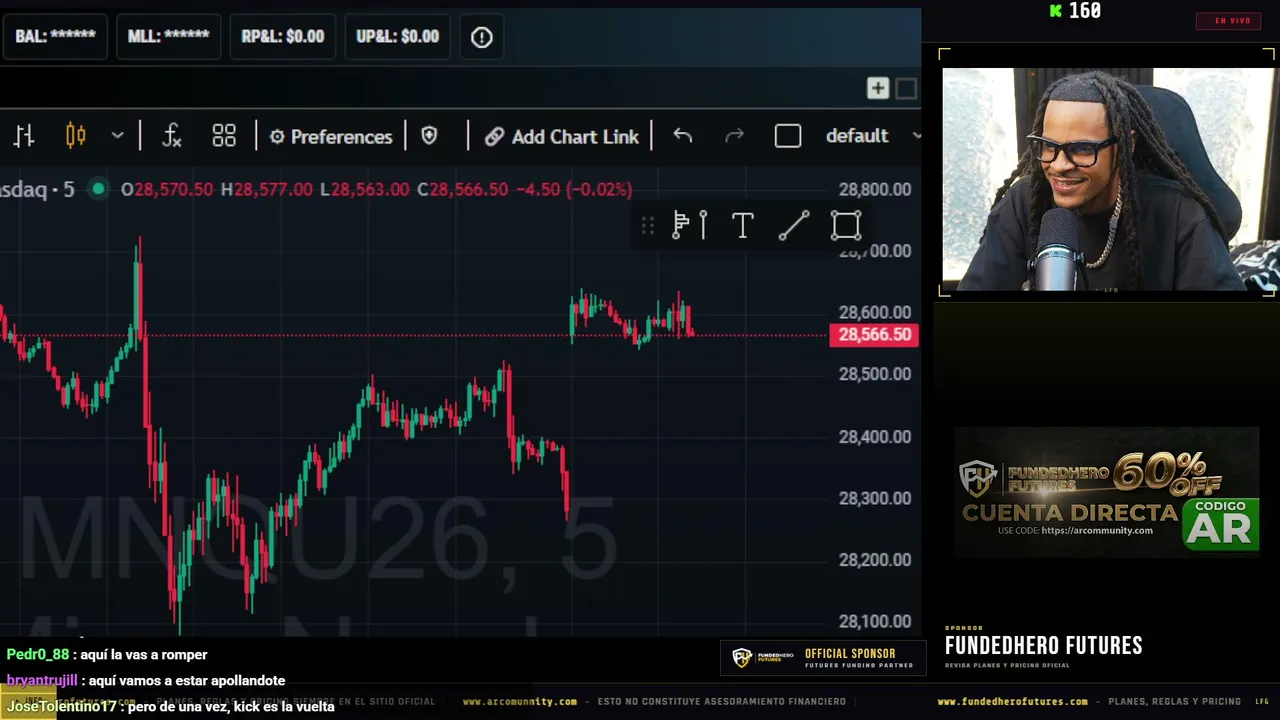The width and height of the screenshot is (1280, 720).
Task: Click the open value O28,570.50
Action: coord(166,189)
